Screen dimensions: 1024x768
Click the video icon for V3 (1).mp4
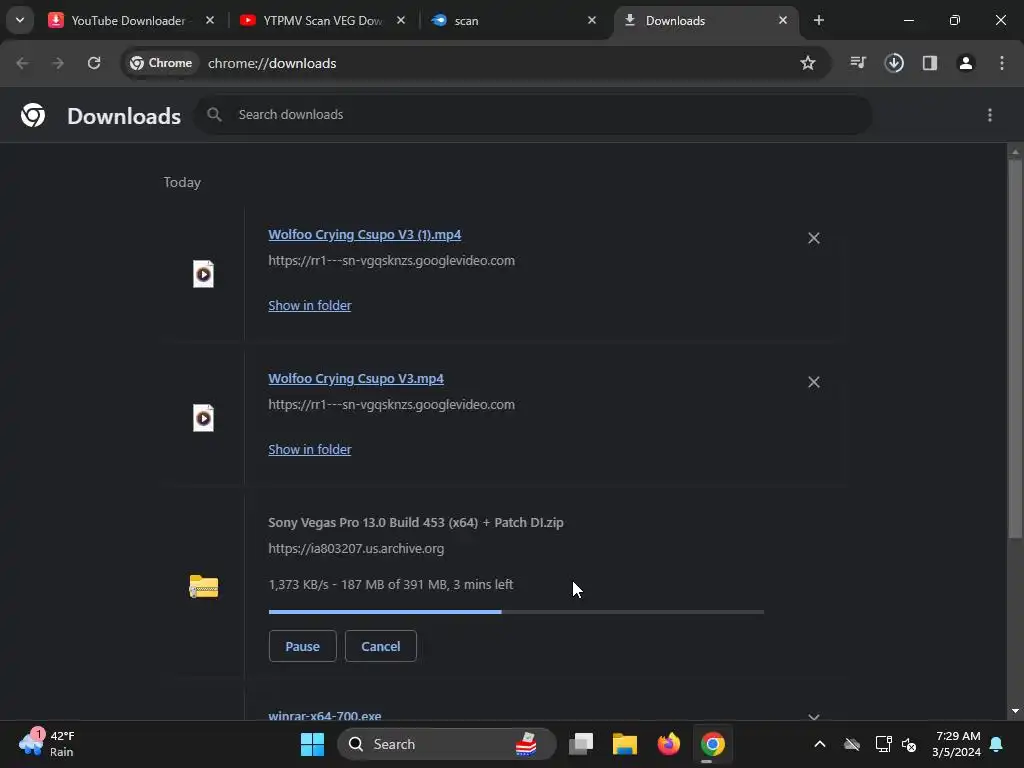coord(203,274)
